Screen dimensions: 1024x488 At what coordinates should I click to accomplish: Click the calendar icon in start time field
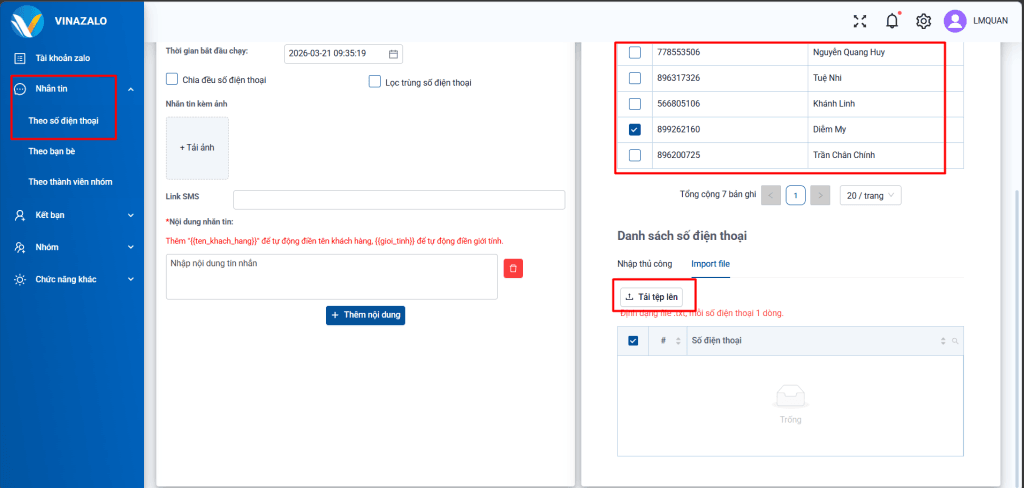point(393,54)
